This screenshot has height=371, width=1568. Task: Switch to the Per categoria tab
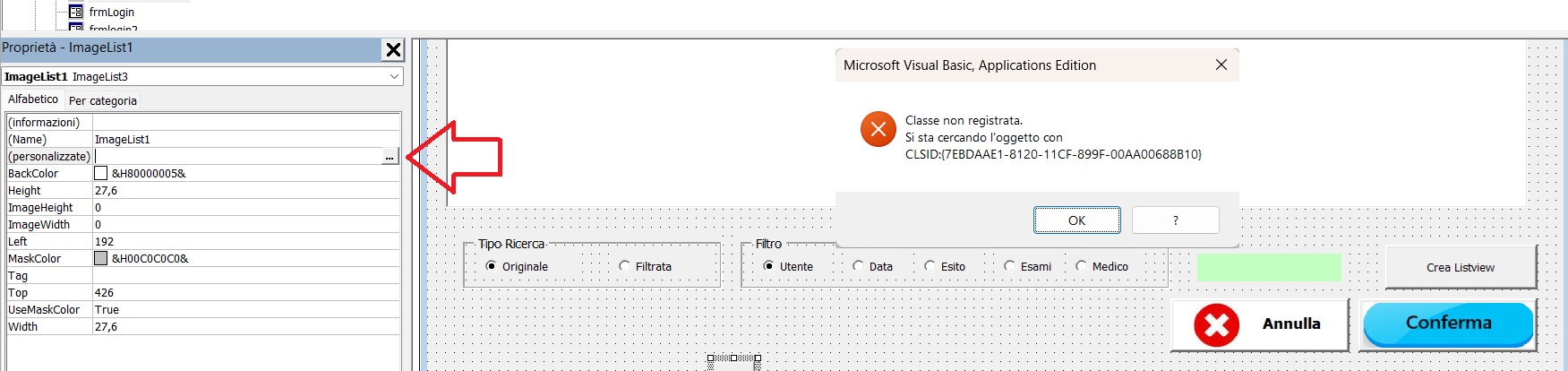coord(103,100)
